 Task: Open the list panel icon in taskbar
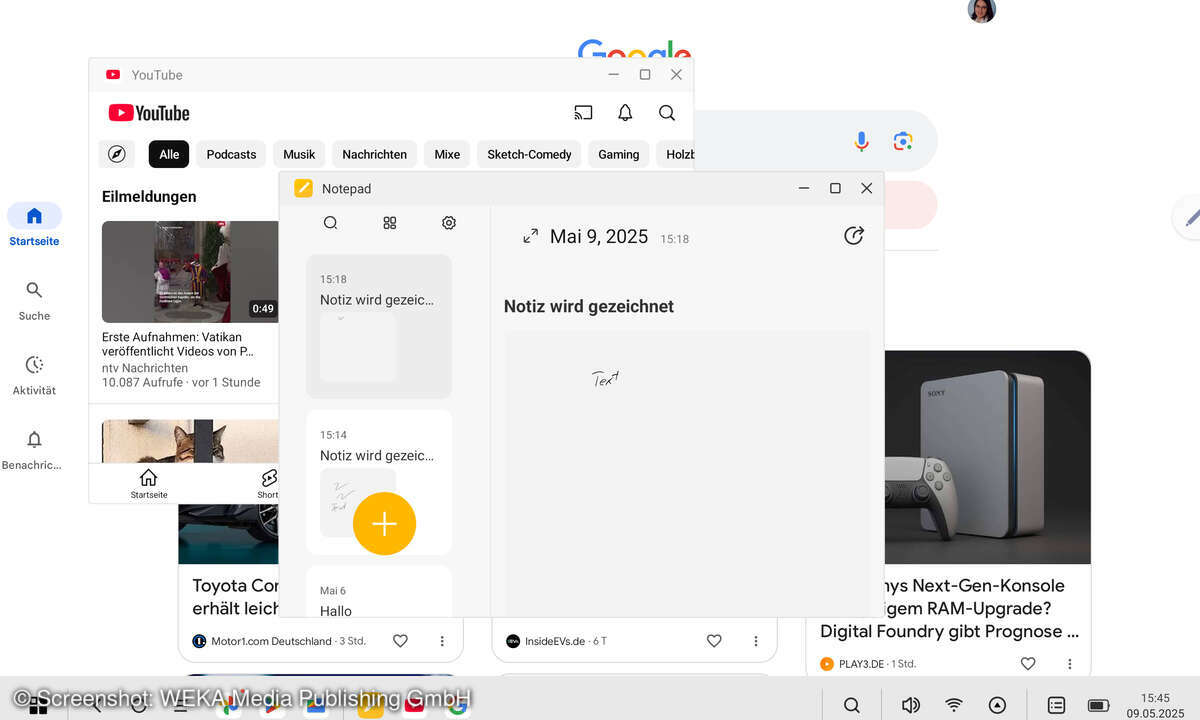pos(1056,705)
